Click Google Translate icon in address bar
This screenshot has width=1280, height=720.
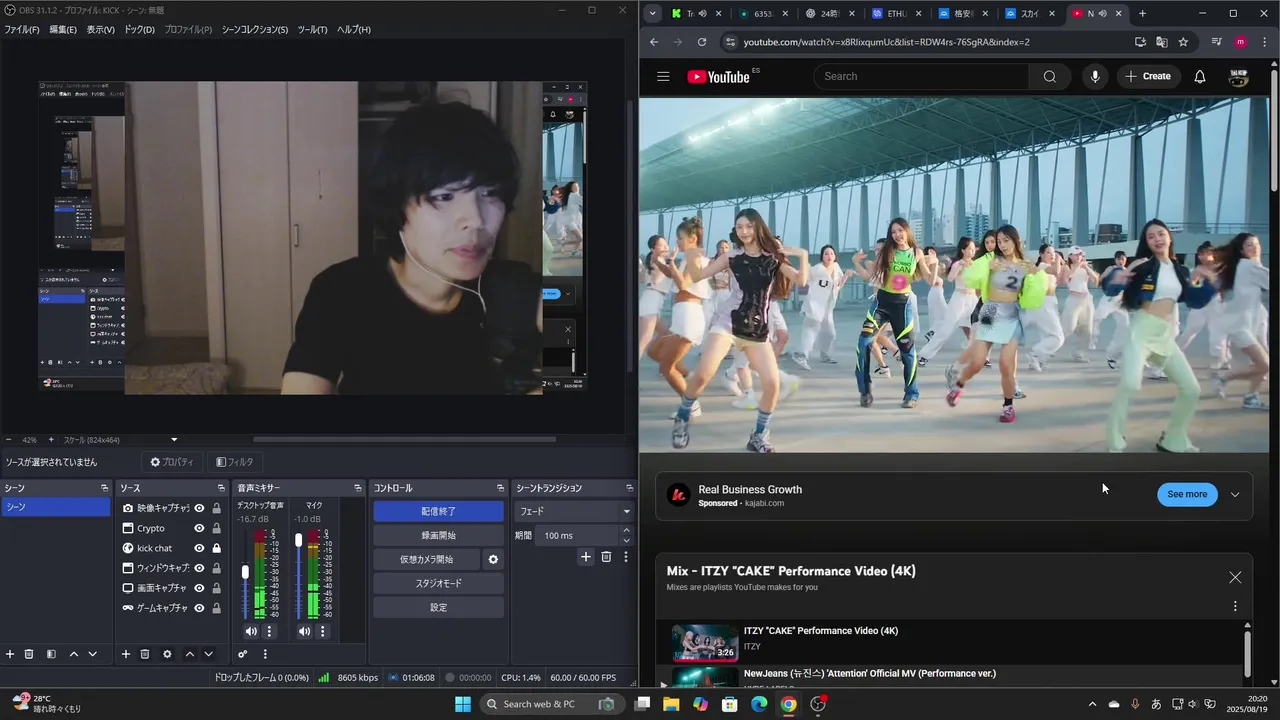[1162, 42]
